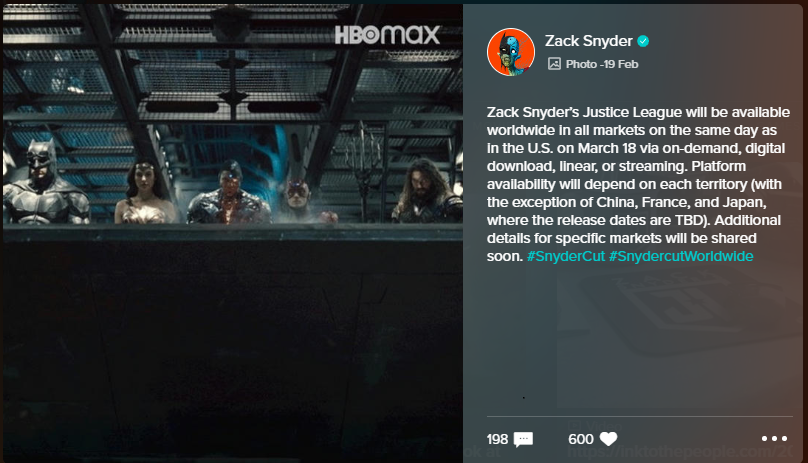Open the #SnydercutWorldwide hashtag
Viewport: 808px width, 463px height.
click(x=681, y=256)
